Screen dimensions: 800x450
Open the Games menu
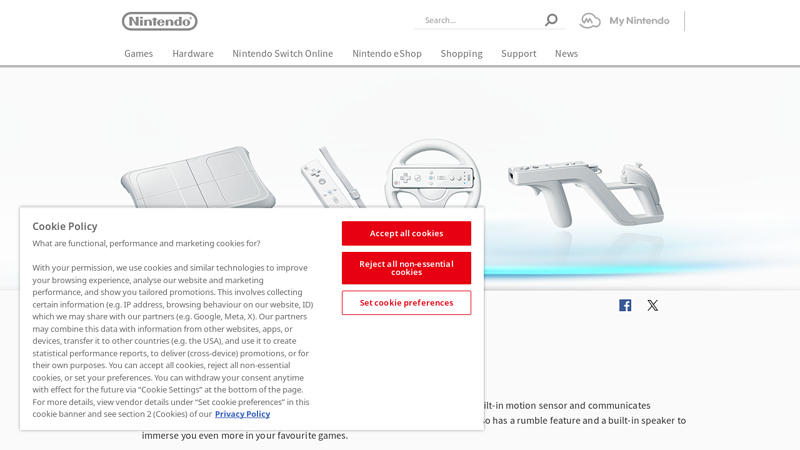click(x=139, y=54)
